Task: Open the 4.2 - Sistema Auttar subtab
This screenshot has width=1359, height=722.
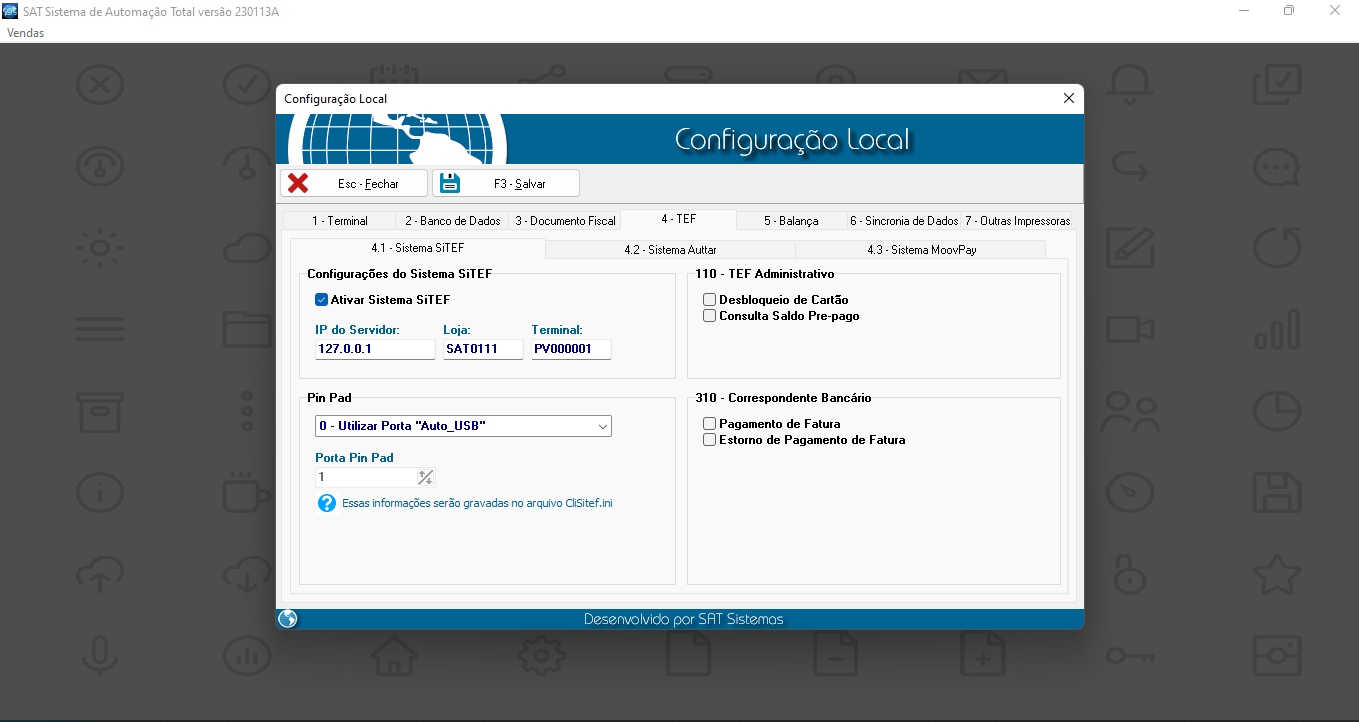Action: pyautogui.click(x=670, y=250)
